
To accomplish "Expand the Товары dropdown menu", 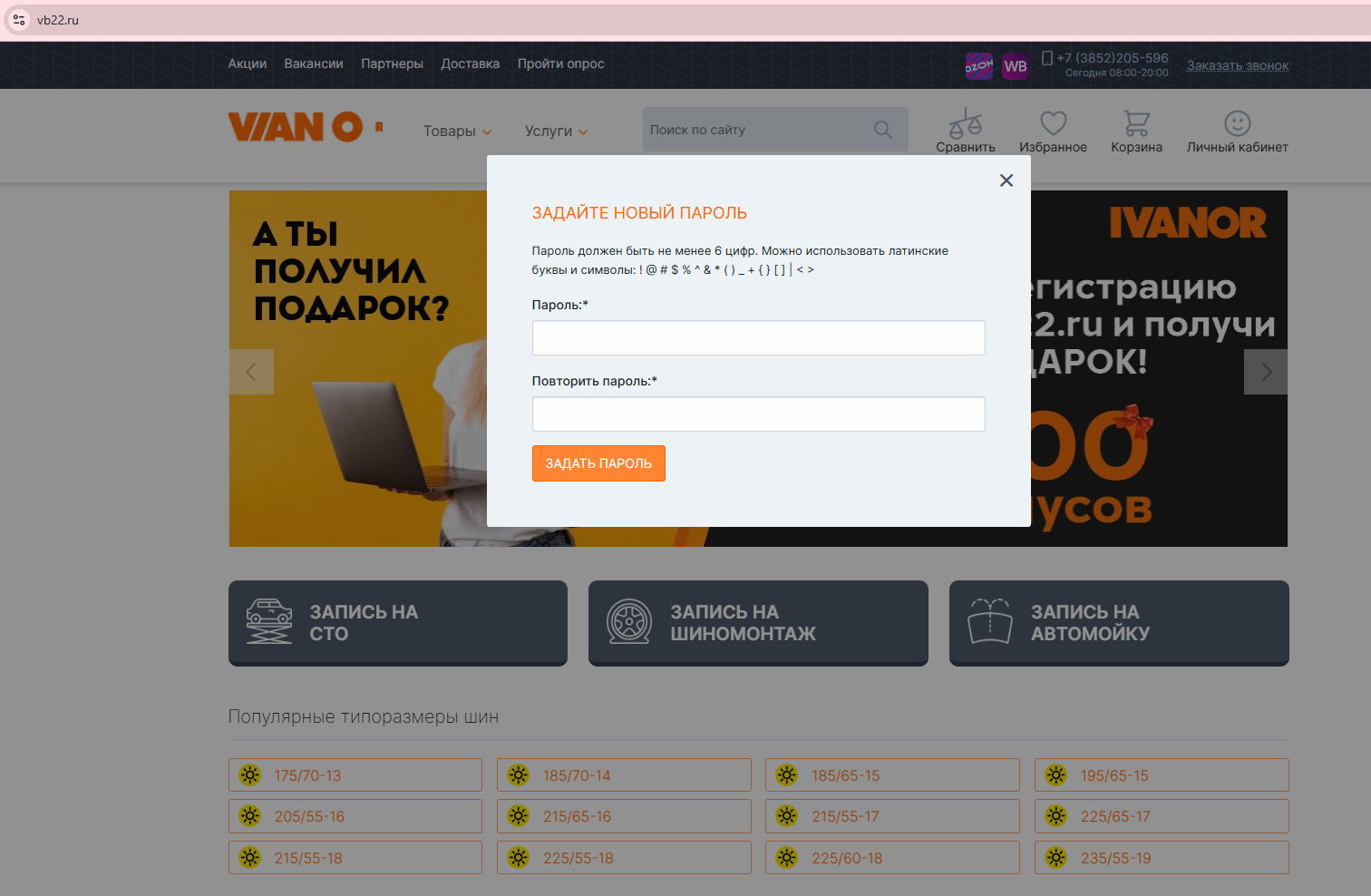I will coord(457,131).
